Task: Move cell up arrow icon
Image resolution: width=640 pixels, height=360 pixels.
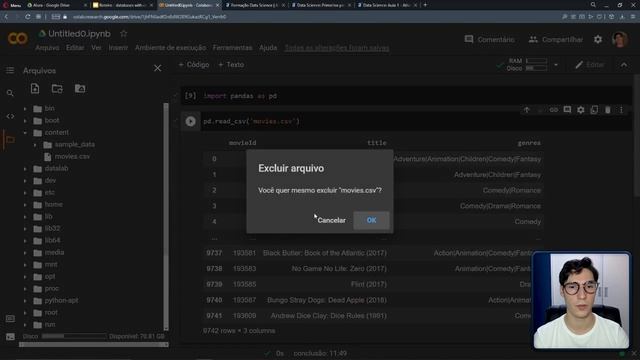Action: click(x=527, y=110)
